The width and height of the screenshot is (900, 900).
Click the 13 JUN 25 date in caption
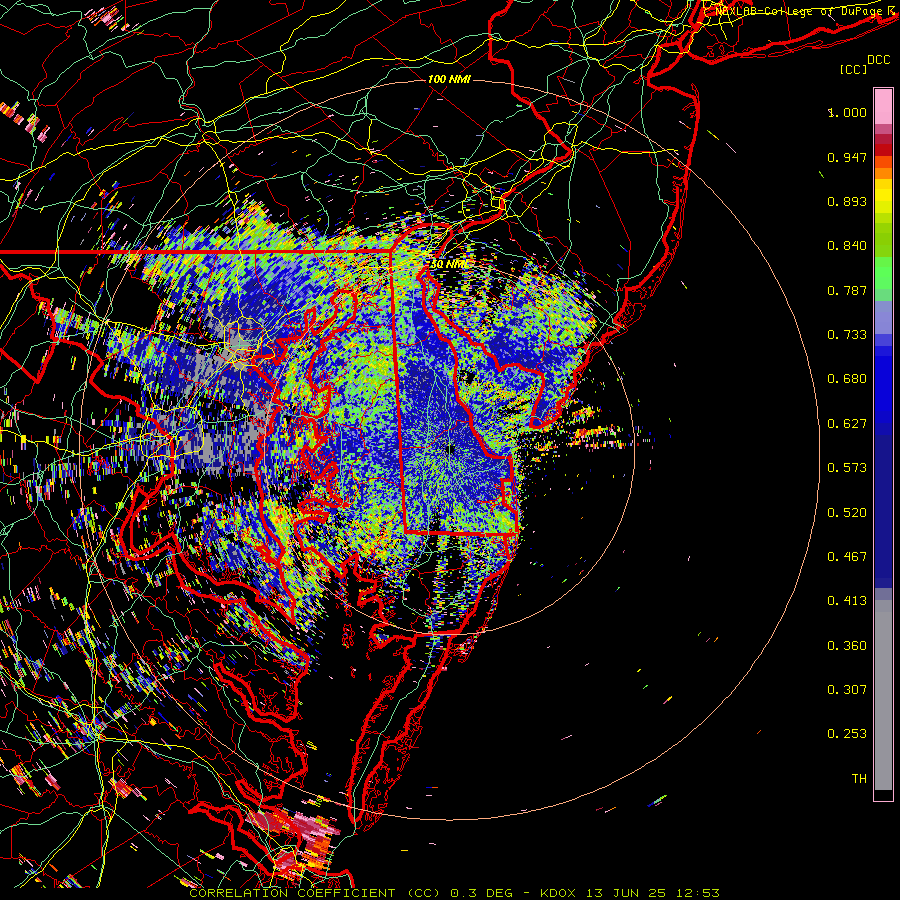point(626,893)
